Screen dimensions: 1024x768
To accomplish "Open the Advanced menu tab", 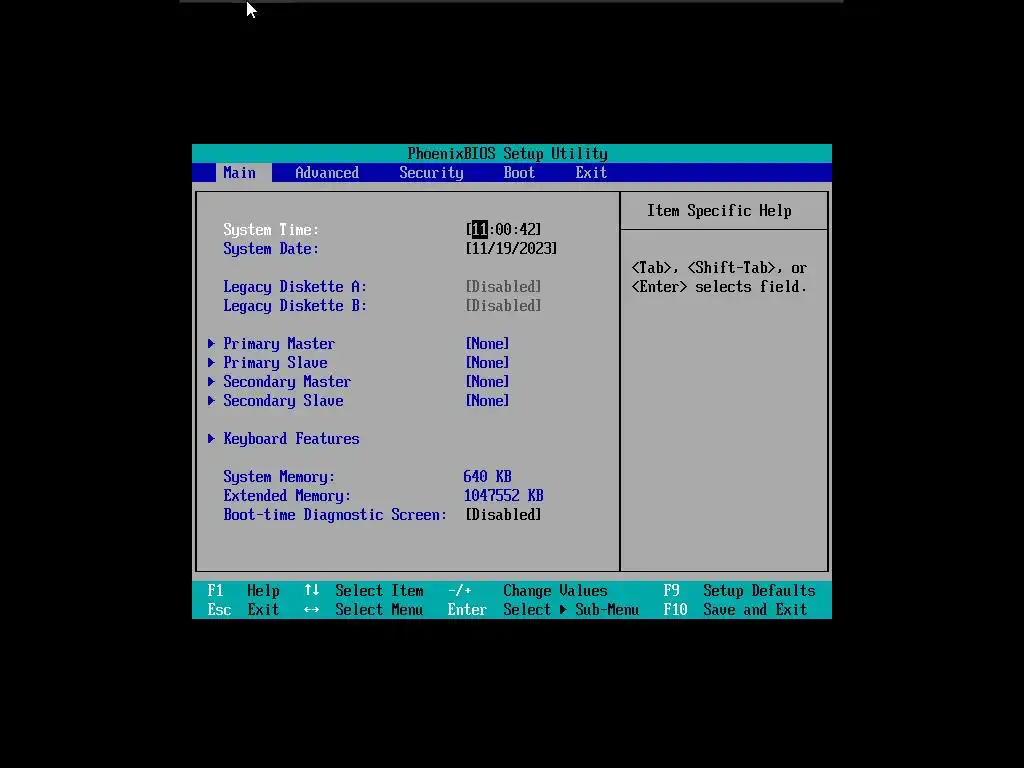I will [327, 172].
